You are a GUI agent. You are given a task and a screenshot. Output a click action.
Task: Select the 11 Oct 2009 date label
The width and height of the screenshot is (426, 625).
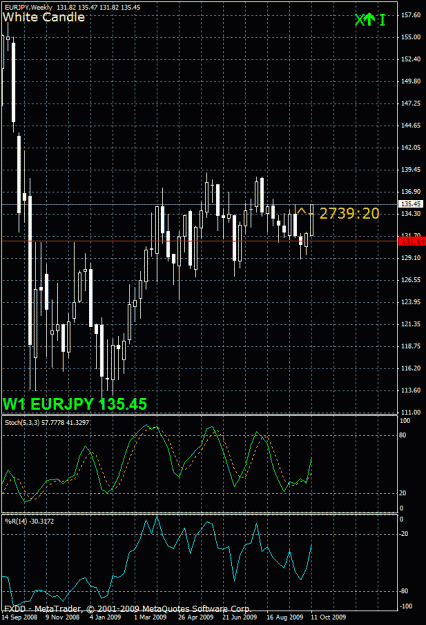[x=328, y=617]
